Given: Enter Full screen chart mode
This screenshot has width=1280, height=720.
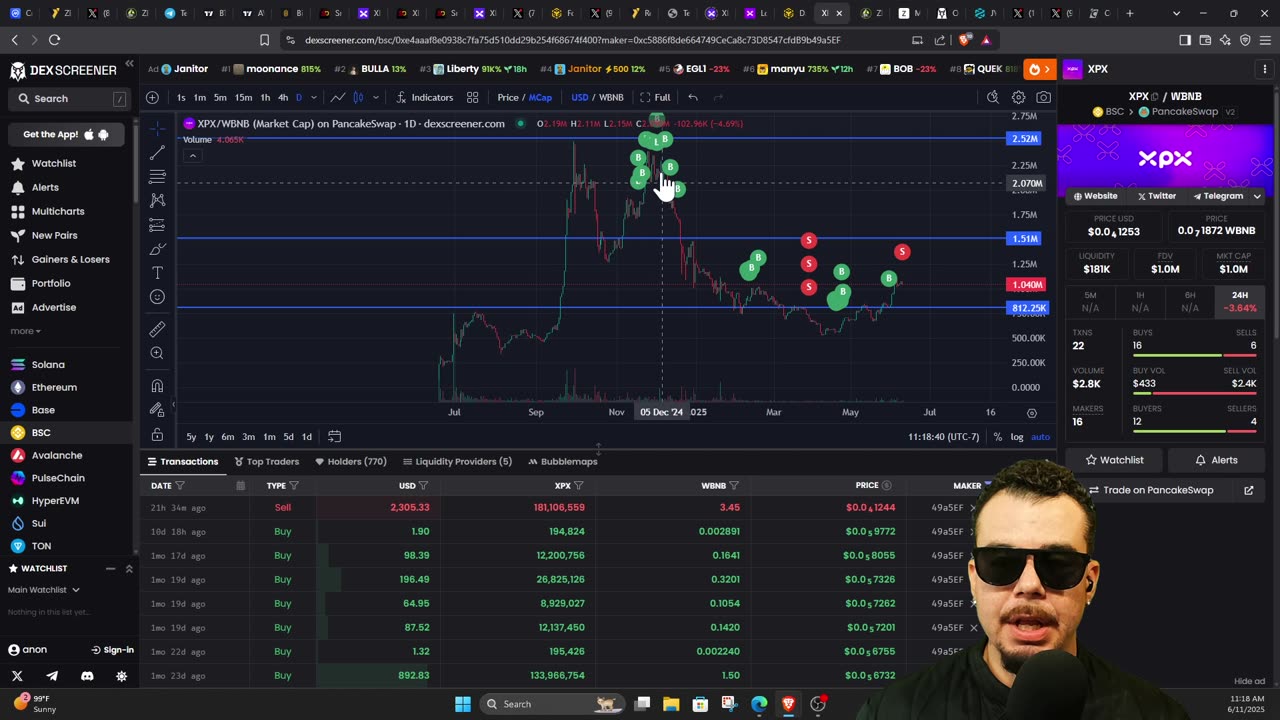Looking at the screenshot, I should click(x=655, y=97).
